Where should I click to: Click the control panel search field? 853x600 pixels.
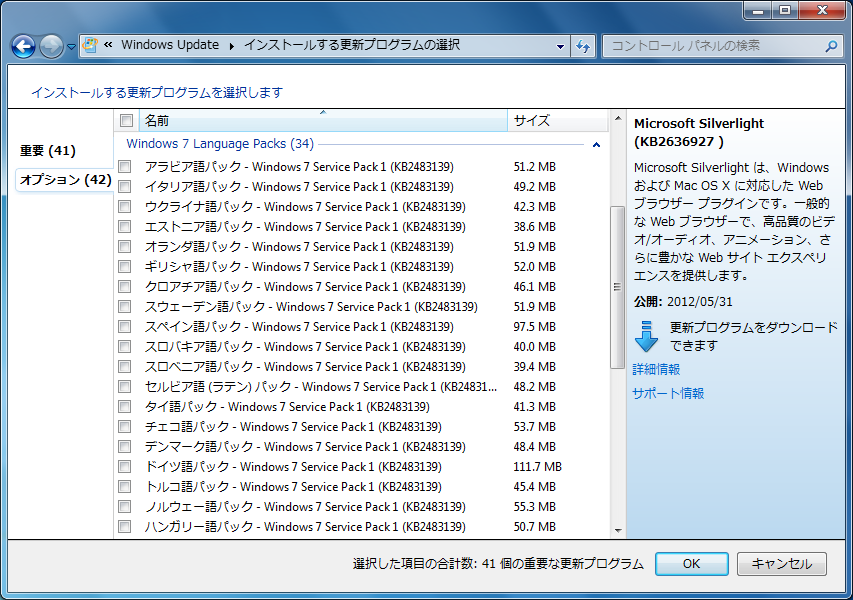pyautogui.click(x=712, y=46)
